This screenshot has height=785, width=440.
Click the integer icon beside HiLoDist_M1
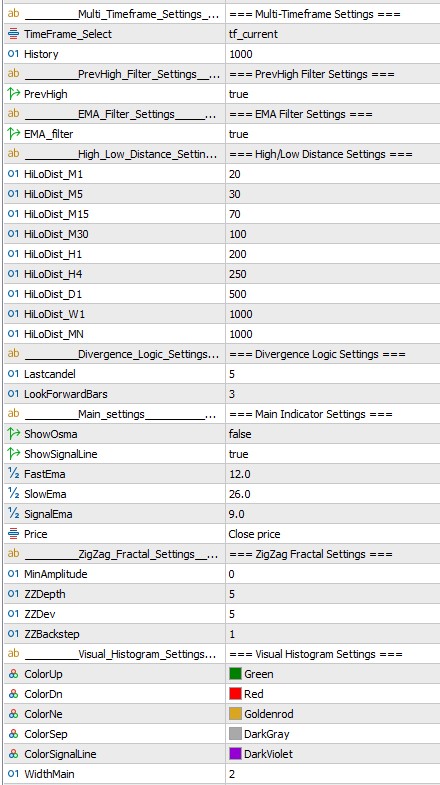[x=14, y=174]
